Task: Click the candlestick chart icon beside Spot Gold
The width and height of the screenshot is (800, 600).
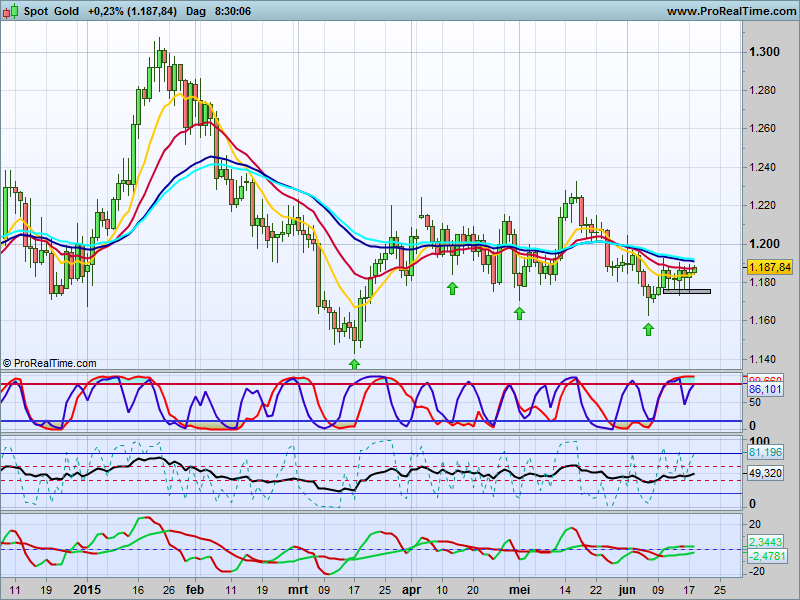Action: click(10, 11)
